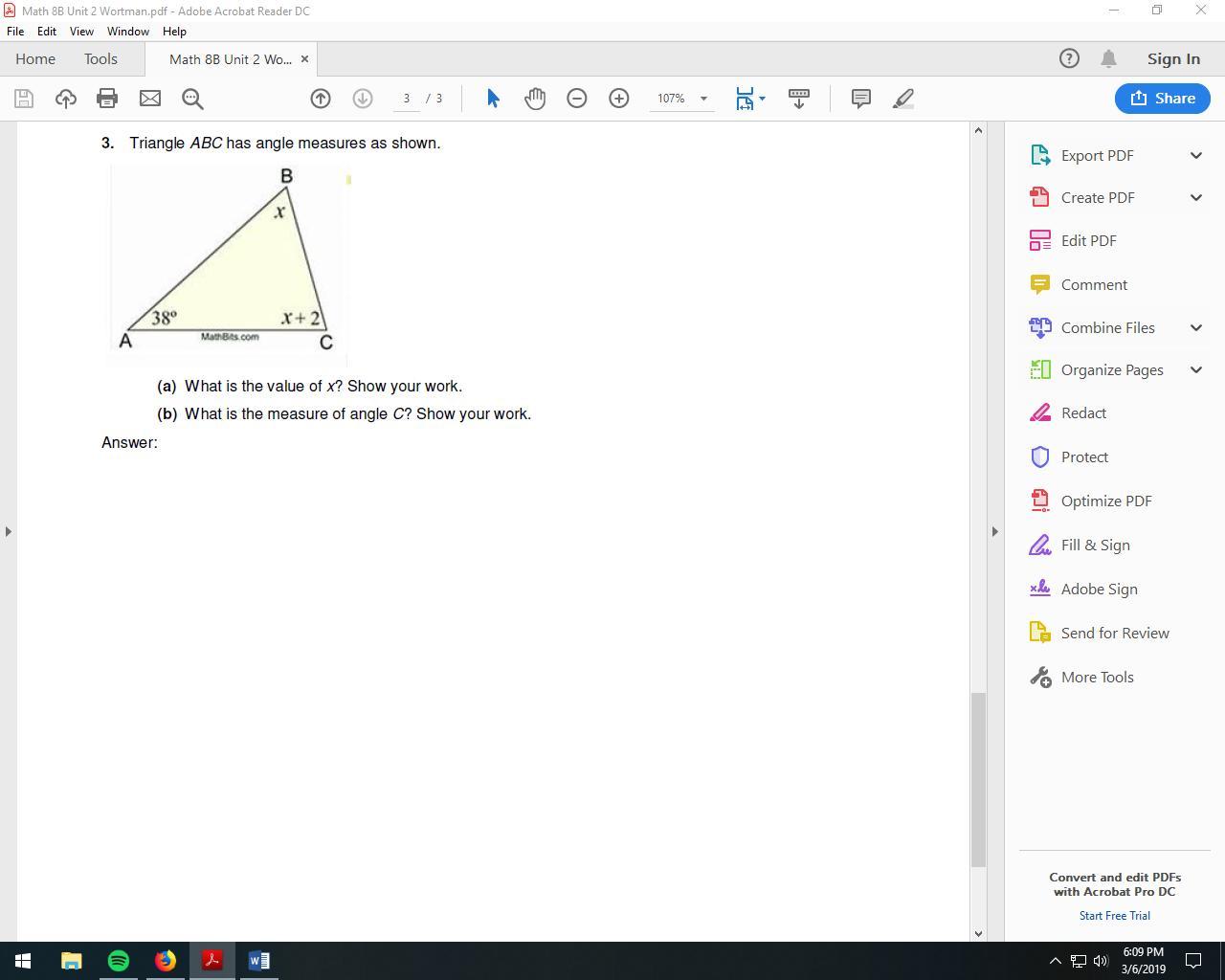Collapse the right tools pane
The height and width of the screenshot is (980, 1225).
994,531
